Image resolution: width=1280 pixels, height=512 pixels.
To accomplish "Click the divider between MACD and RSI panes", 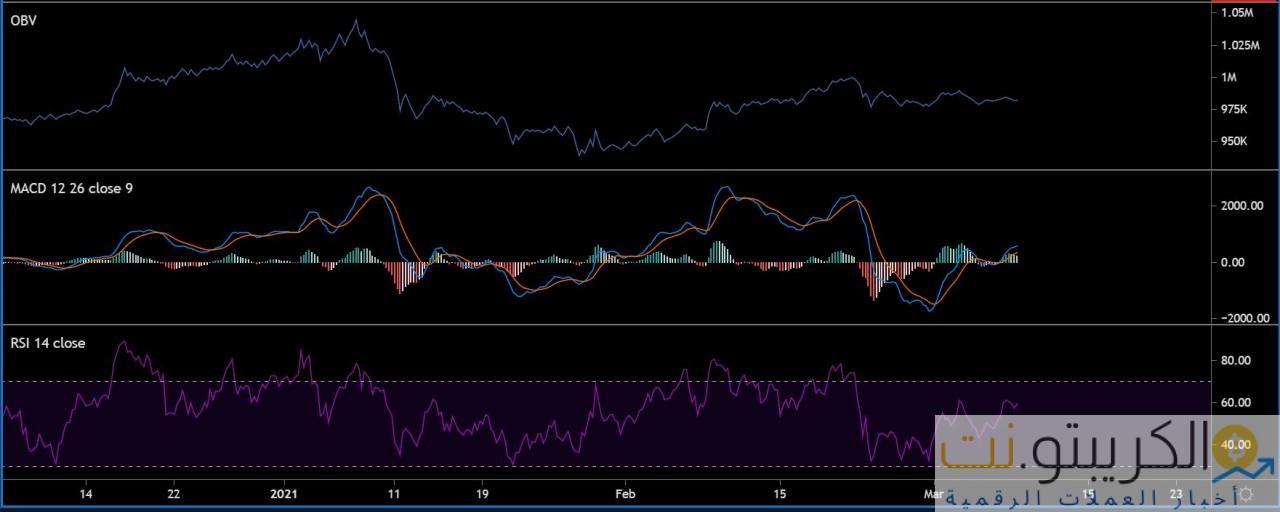I will pyautogui.click(x=600, y=325).
